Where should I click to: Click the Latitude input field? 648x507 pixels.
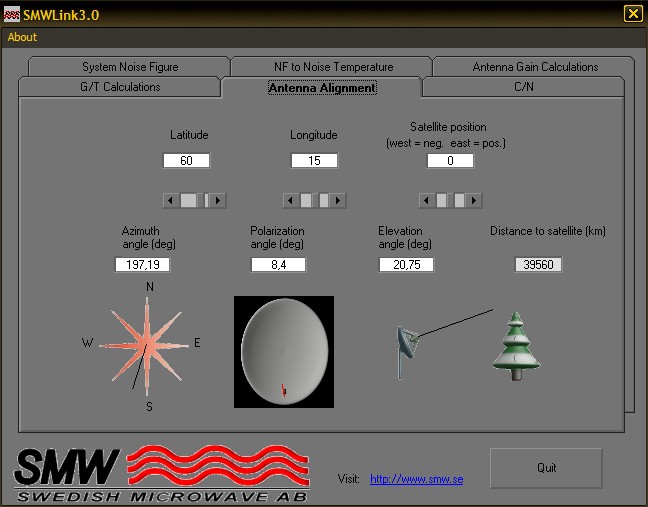(186, 160)
